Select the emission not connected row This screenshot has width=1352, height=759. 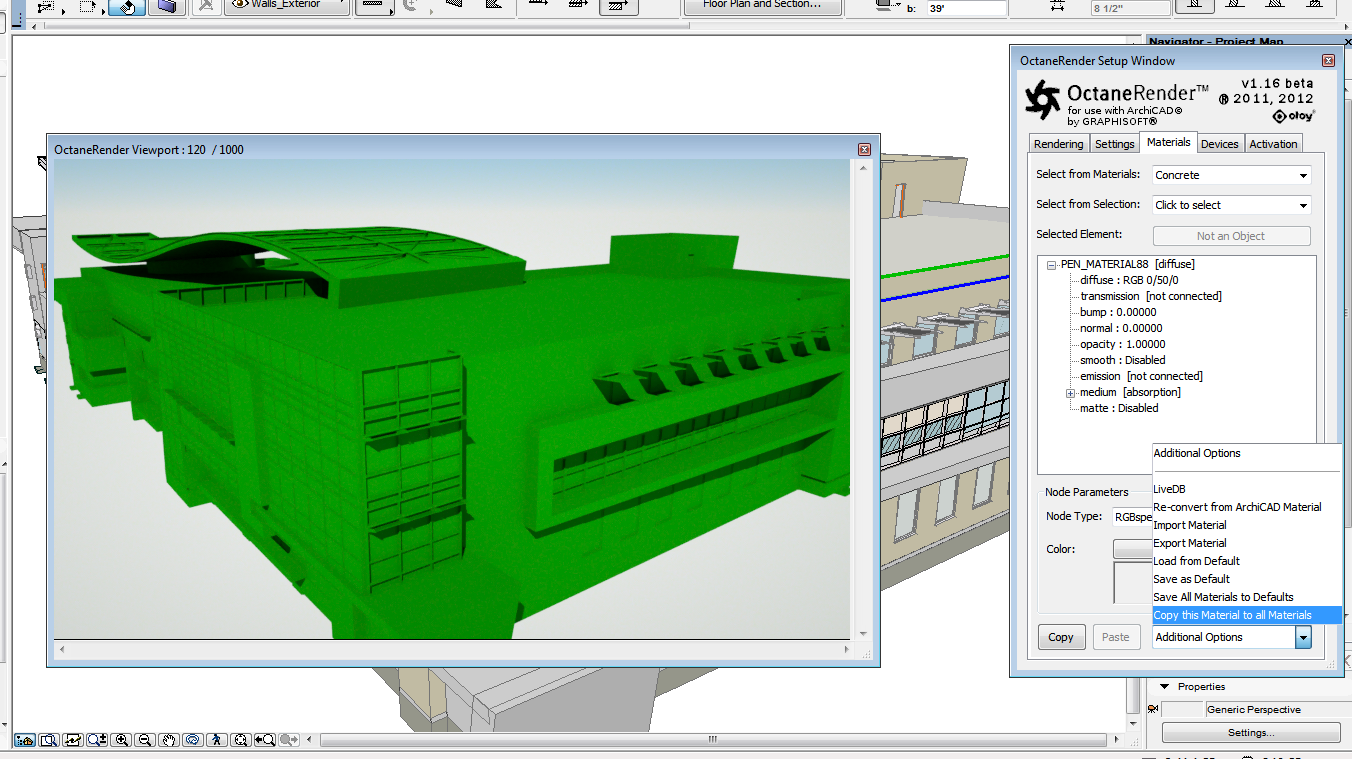[x=1141, y=376]
